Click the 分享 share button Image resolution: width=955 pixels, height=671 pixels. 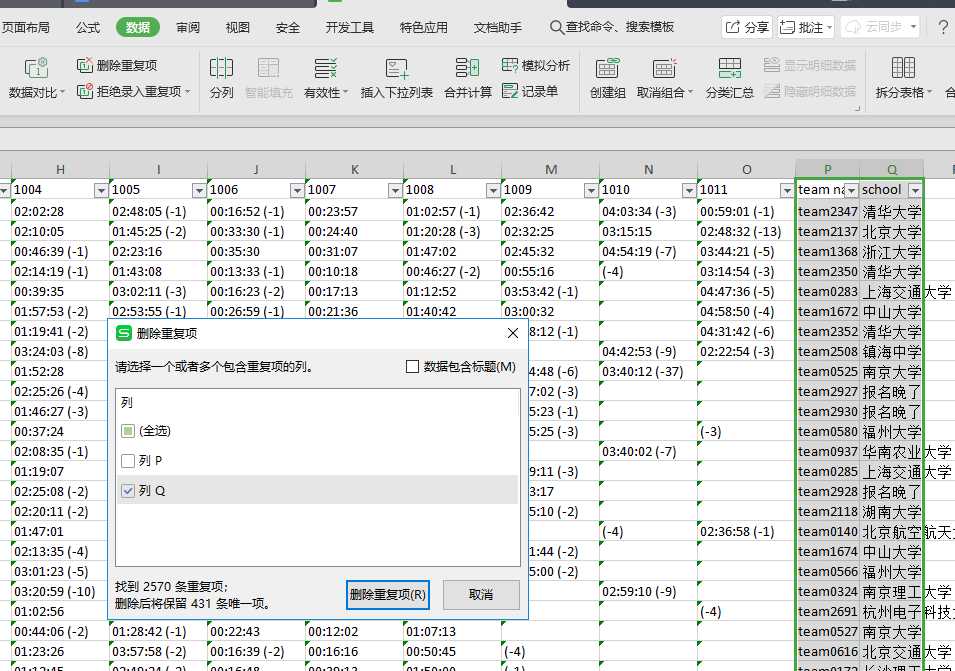pos(747,27)
